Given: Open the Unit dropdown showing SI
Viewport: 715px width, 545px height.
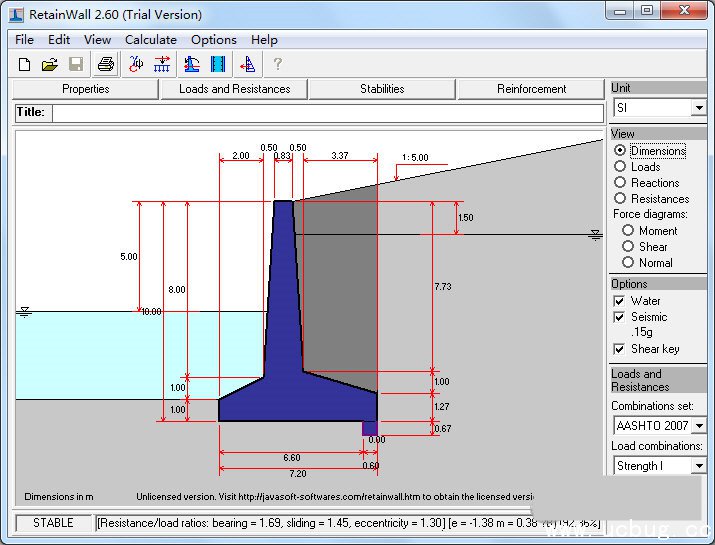Looking at the screenshot, I should (x=698, y=108).
